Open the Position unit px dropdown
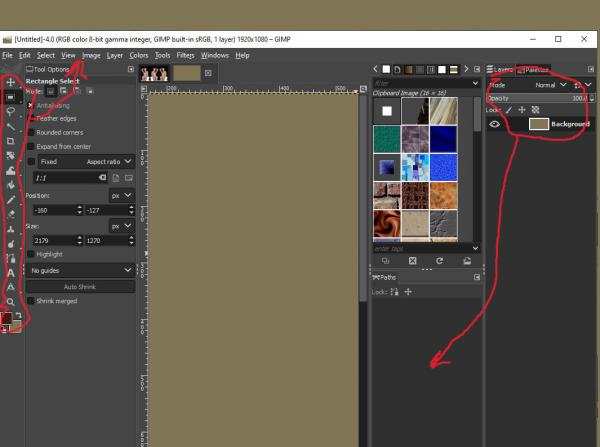Screen dimensions: 600x447 tap(122, 196)
